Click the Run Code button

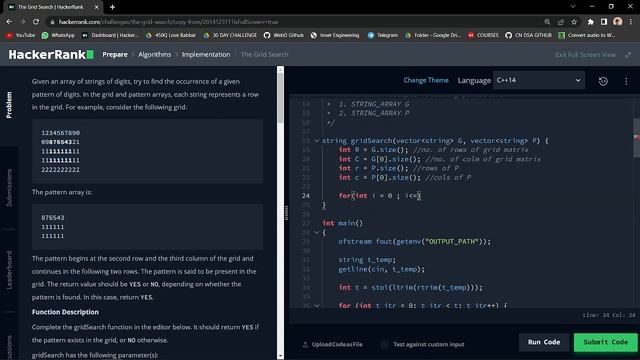click(x=544, y=342)
